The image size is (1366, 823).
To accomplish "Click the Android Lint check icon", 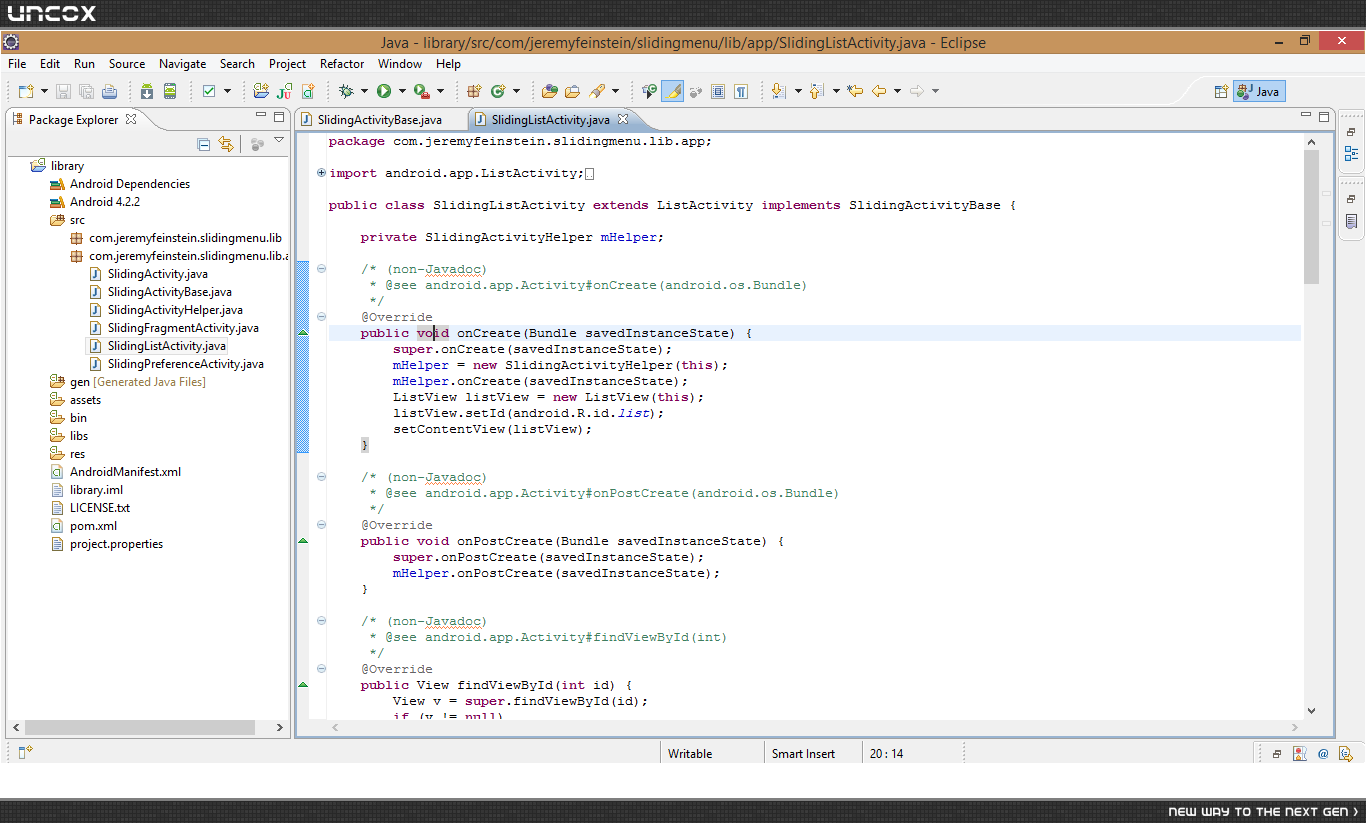I will pos(209,91).
